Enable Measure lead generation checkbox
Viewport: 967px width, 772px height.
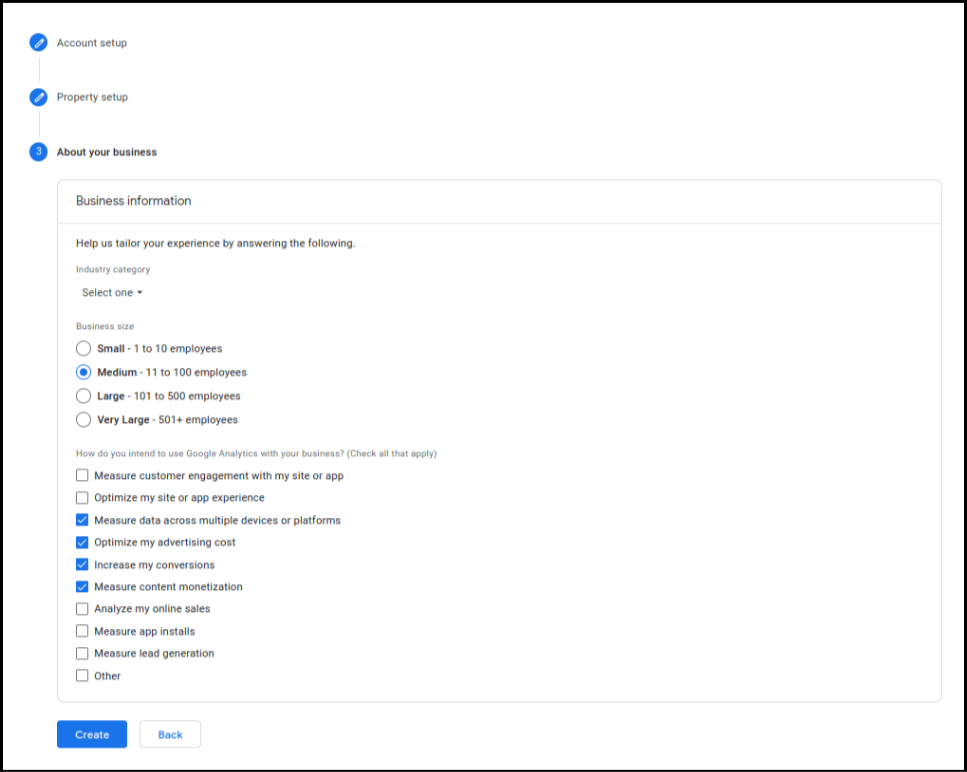pyautogui.click(x=82, y=653)
